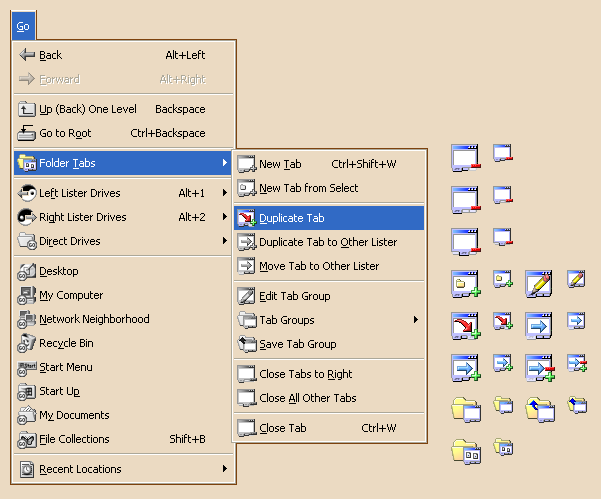Click the File Collections menu icon
Screen dimensions: 601x499
click(26, 440)
